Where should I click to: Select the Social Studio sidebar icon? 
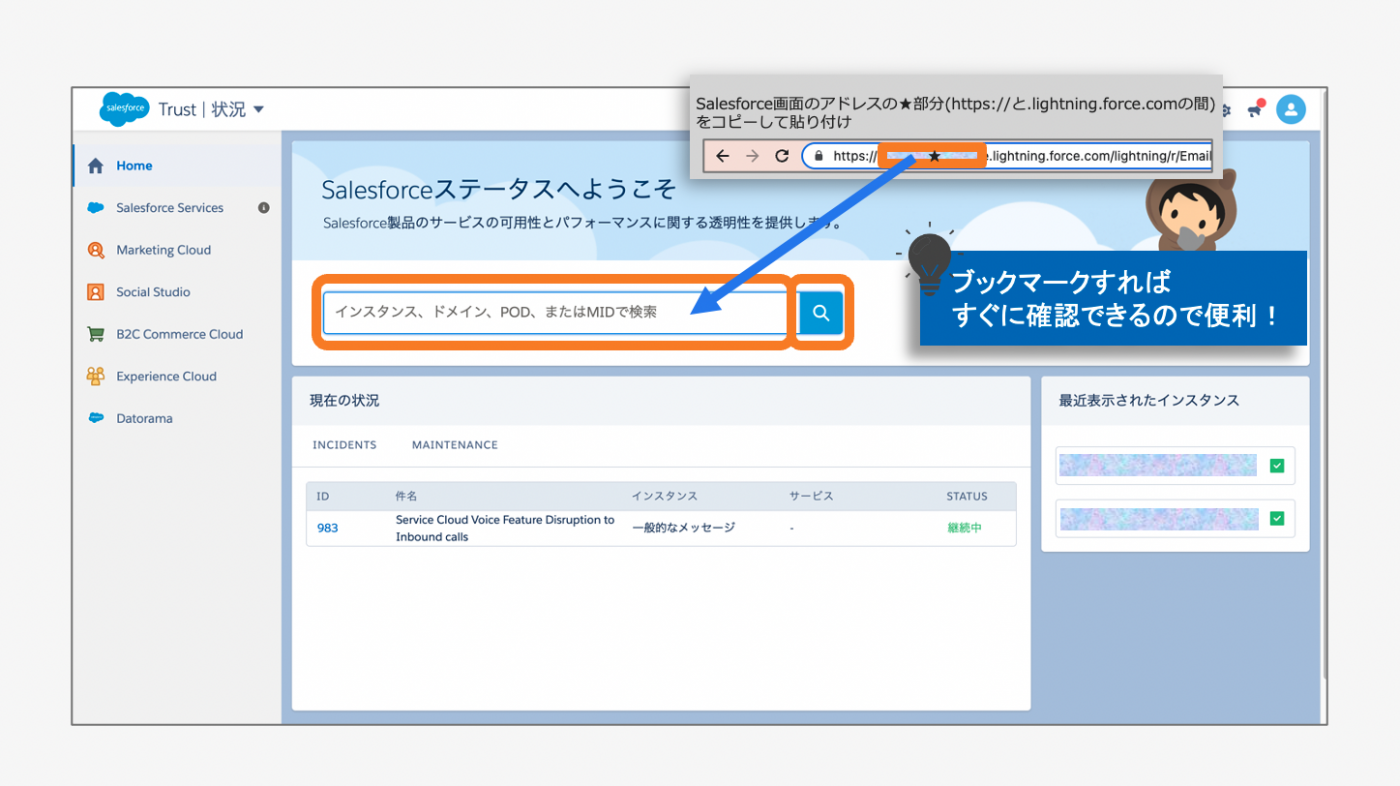(x=96, y=292)
